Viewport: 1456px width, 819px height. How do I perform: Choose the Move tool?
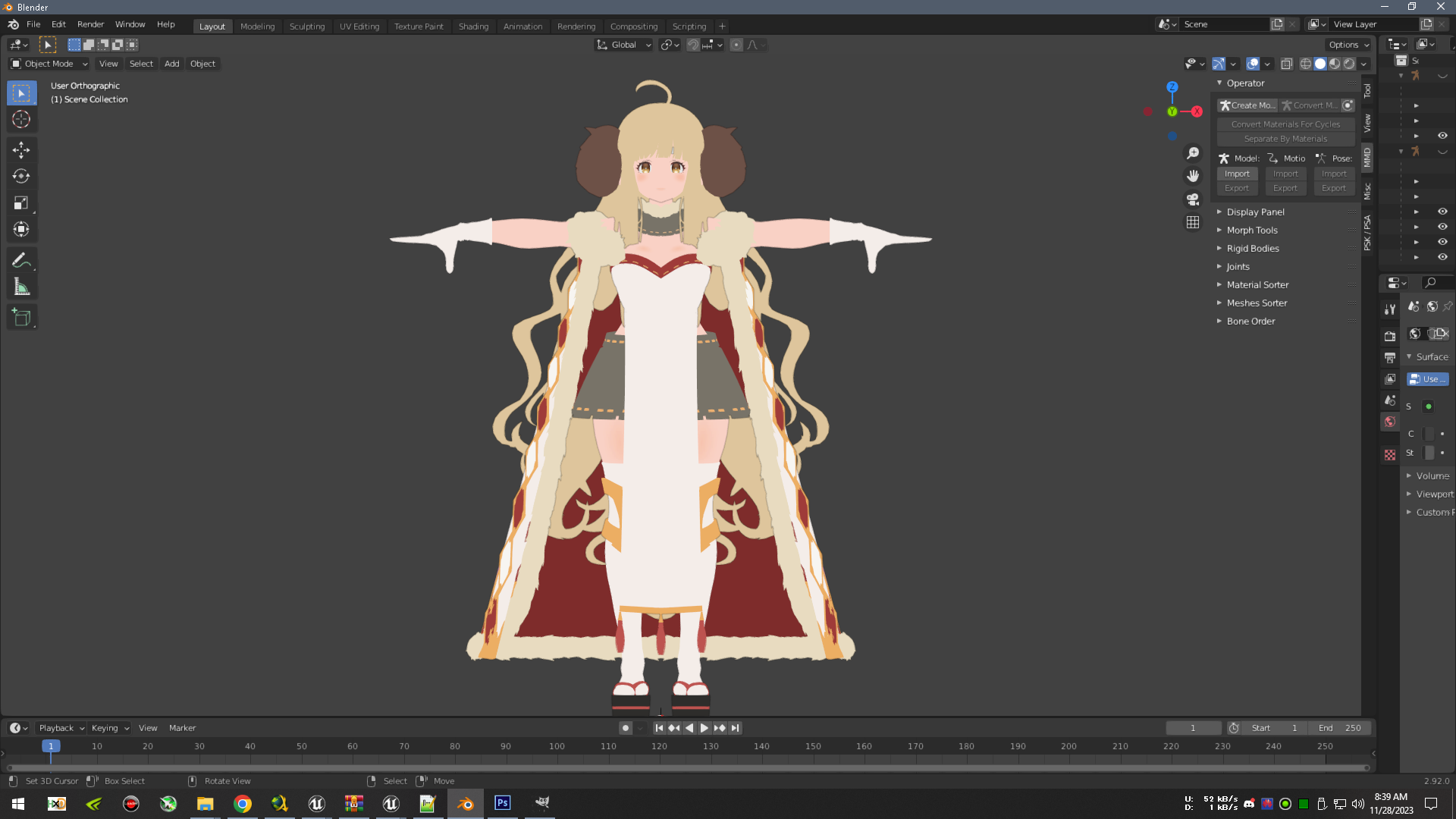point(21,149)
